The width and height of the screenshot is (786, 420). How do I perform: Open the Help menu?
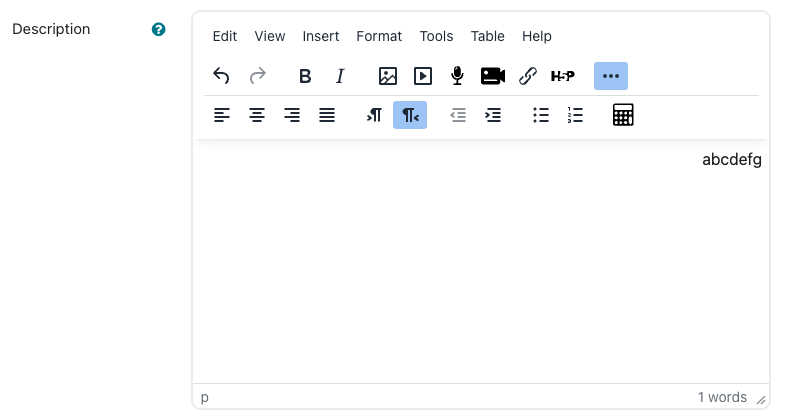click(x=537, y=36)
